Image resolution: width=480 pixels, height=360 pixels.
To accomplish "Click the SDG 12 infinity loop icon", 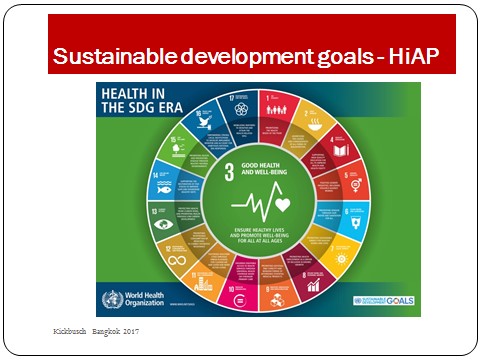I will tap(177, 260).
